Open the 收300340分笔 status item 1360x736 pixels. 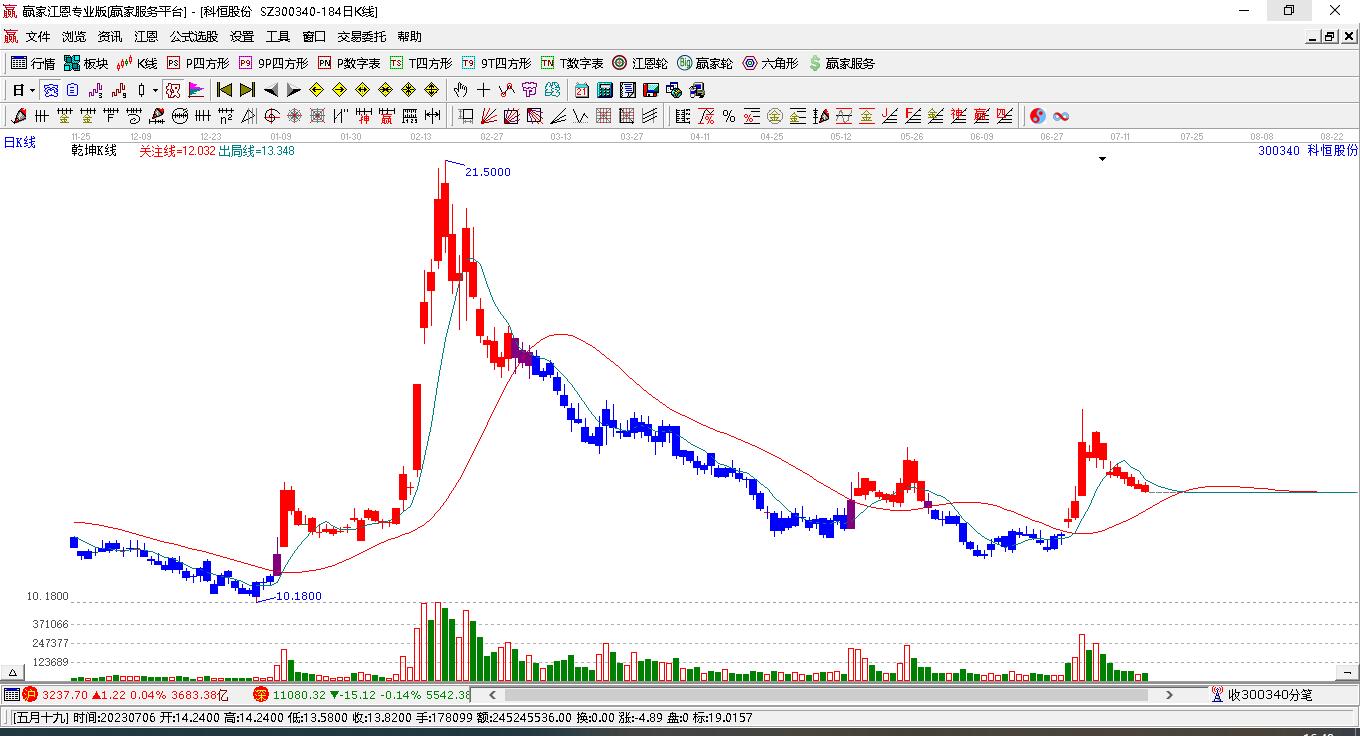pos(1262,694)
